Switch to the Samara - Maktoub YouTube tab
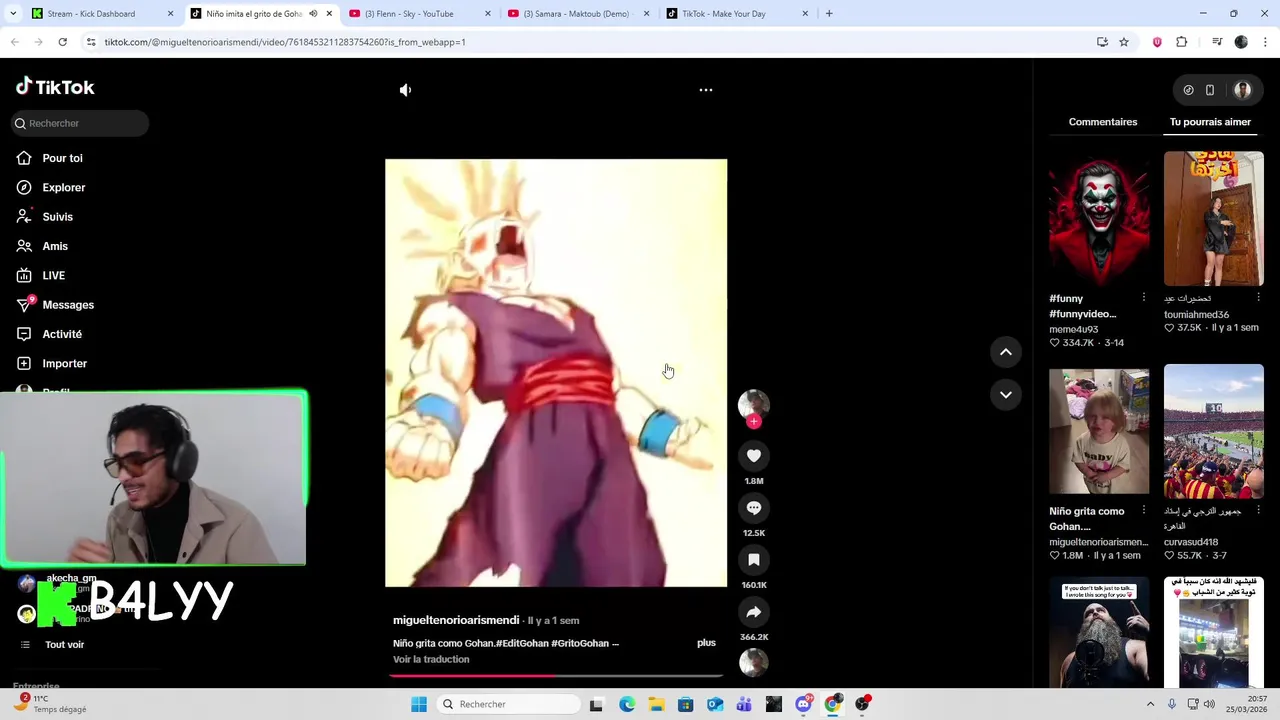 [x=576, y=14]
